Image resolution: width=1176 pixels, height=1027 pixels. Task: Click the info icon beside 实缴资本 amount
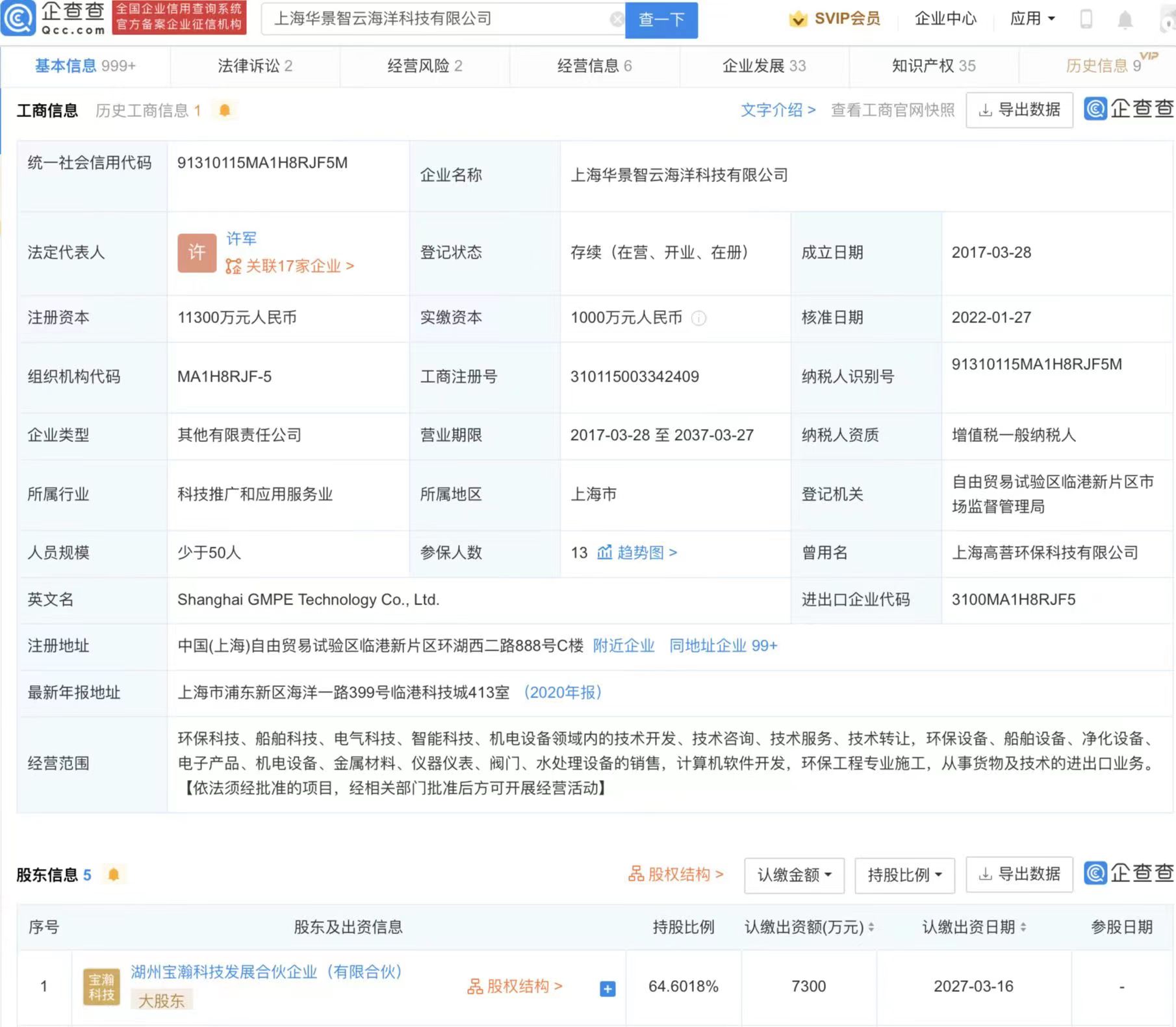coord(698,318)
